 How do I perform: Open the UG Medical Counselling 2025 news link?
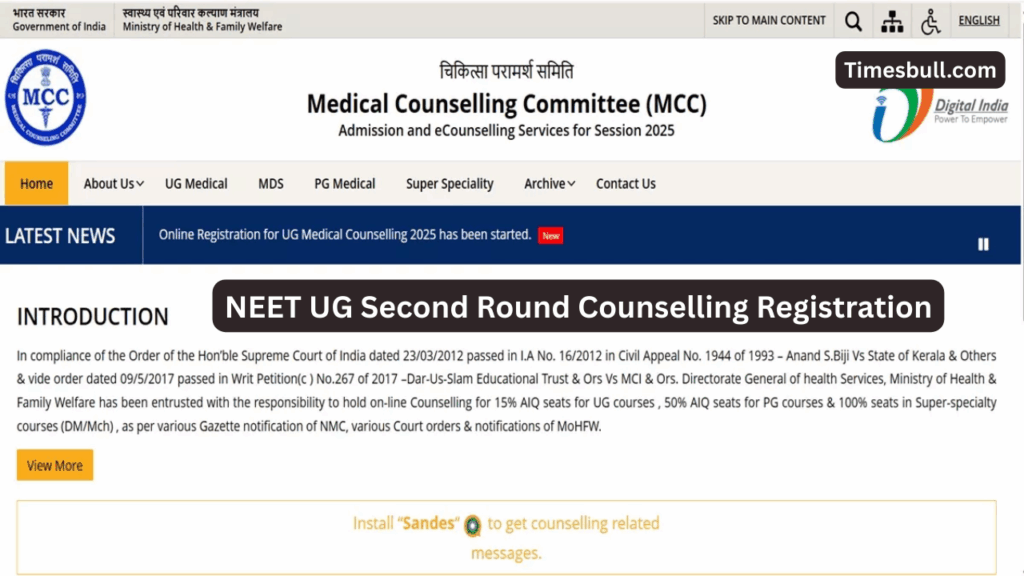click(x=344, y=235)
